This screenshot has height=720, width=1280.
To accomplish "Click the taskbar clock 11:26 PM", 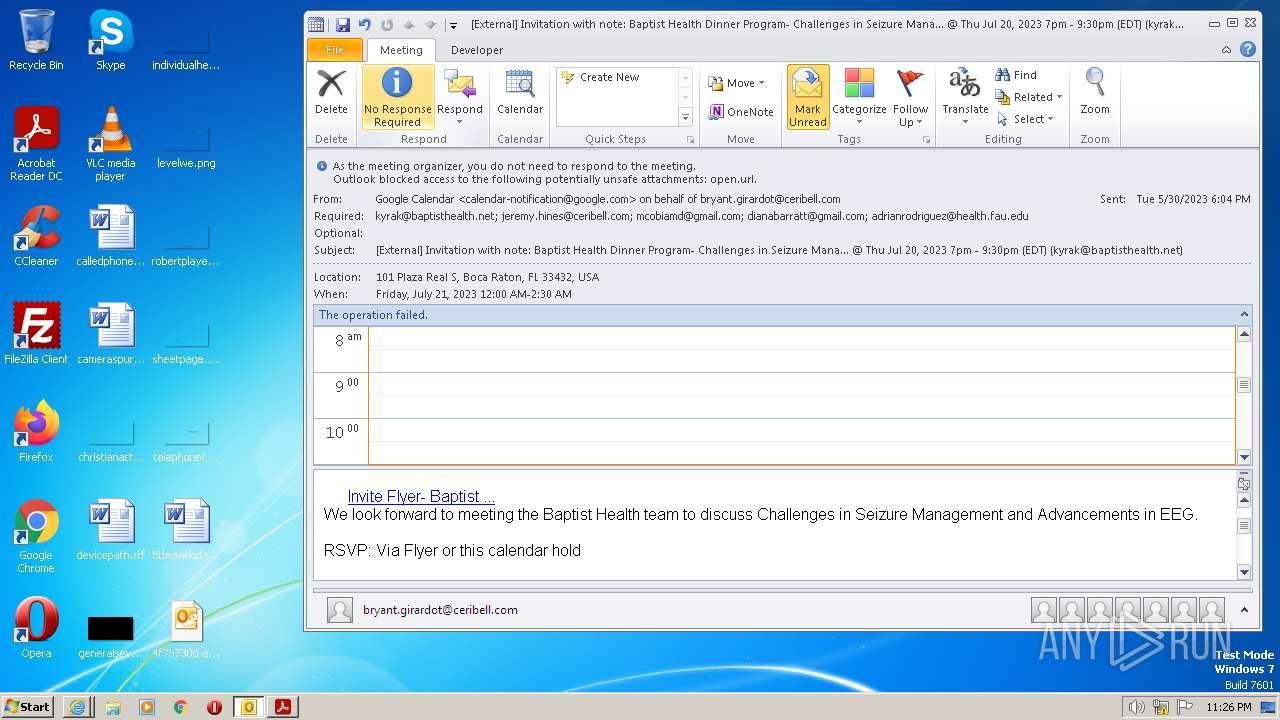I will click(x=1228, y=707).
